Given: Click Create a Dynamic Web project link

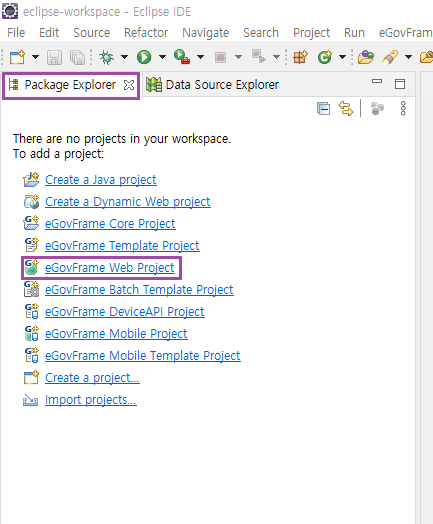Looking at the screenshot, I should coord(128,202).
